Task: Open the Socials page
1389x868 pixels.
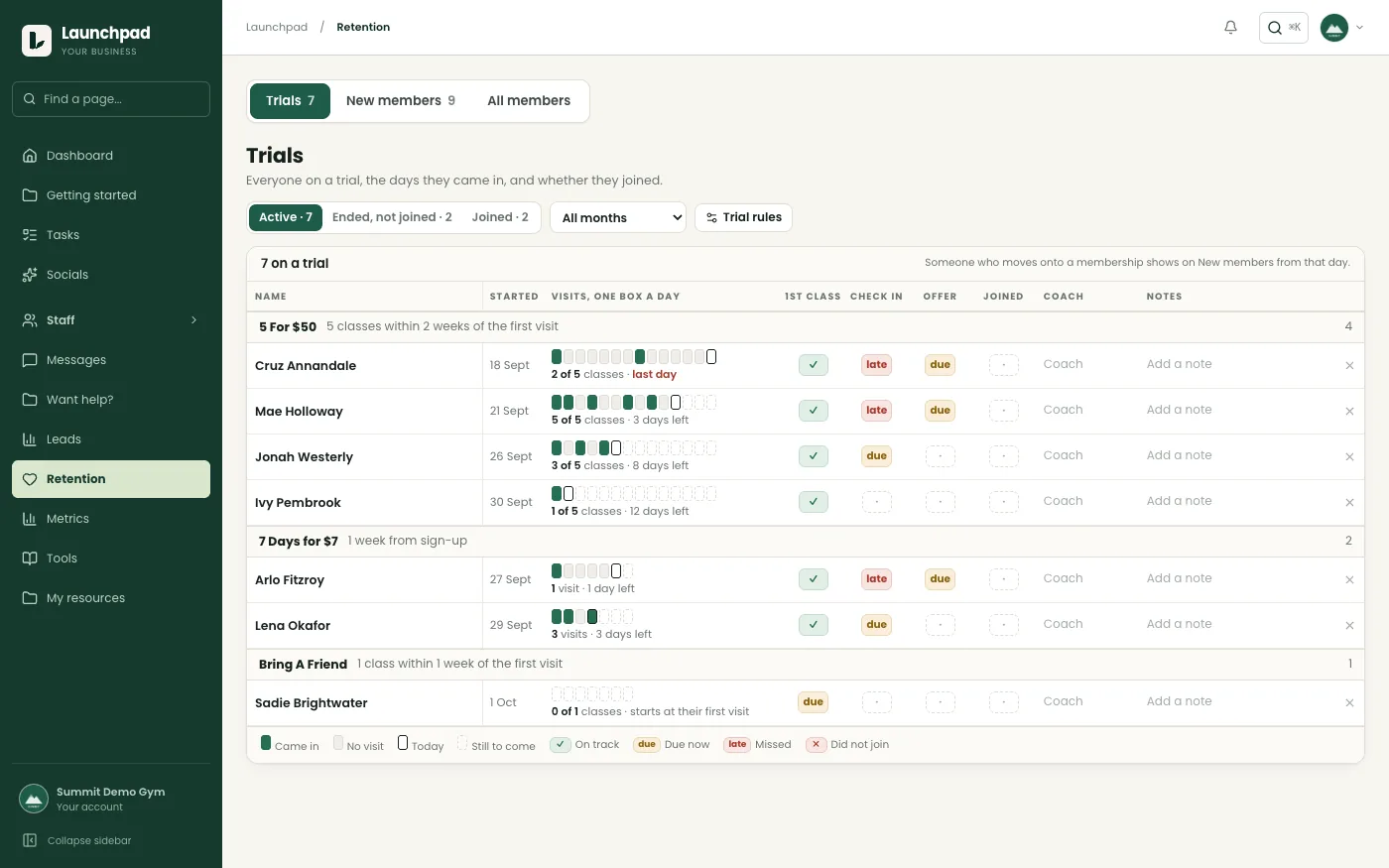Action: click(x=111, y=275)
